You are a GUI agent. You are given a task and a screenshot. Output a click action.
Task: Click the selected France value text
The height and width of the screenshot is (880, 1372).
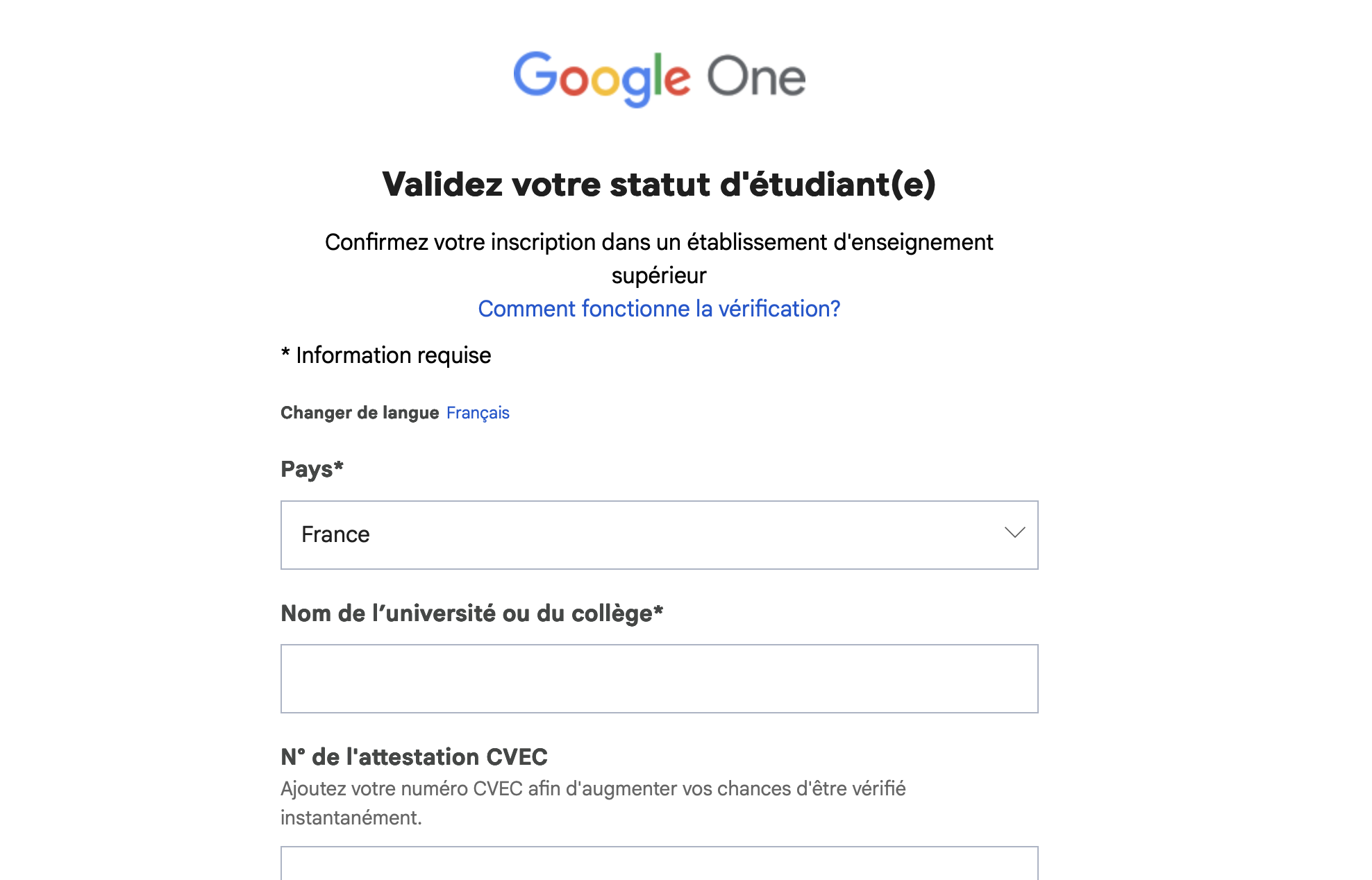335,535
